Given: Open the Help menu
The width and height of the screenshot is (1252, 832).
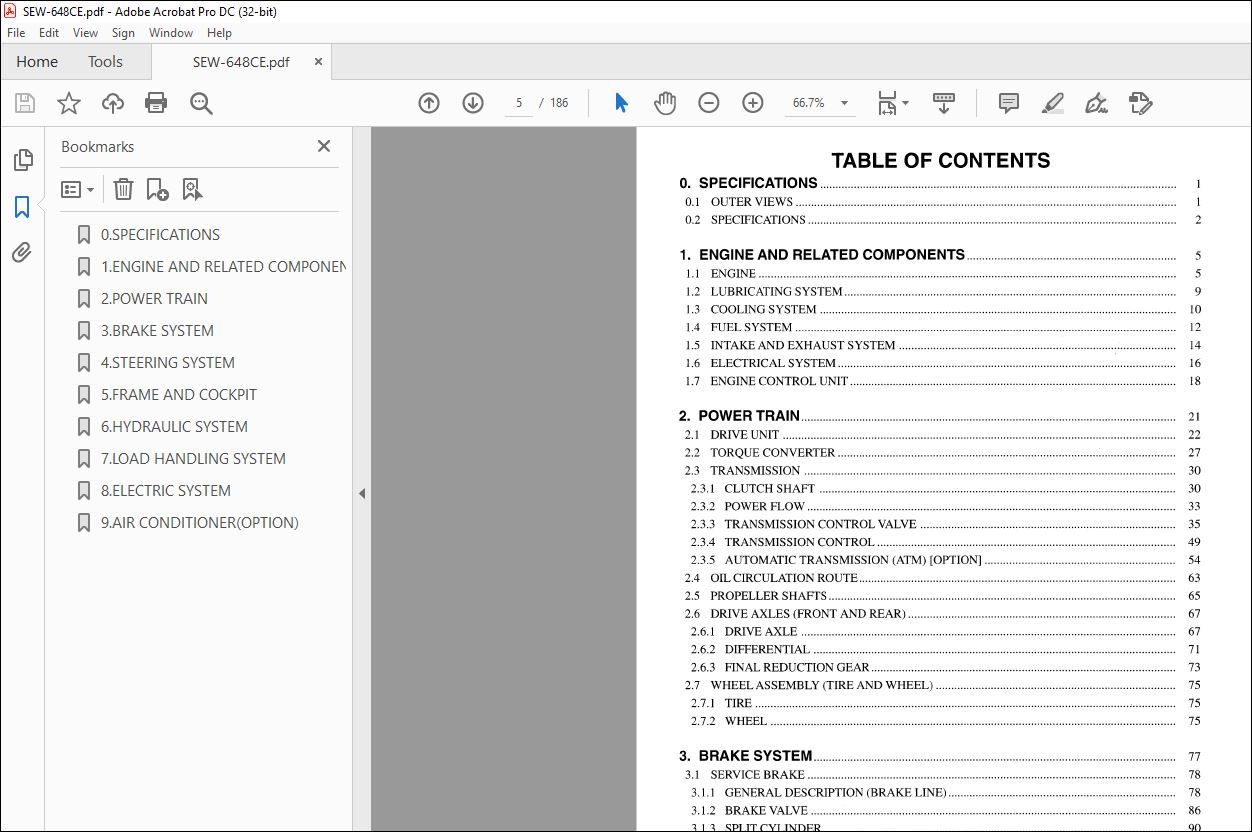Looking at the screenshot, I should coord(219,33).
